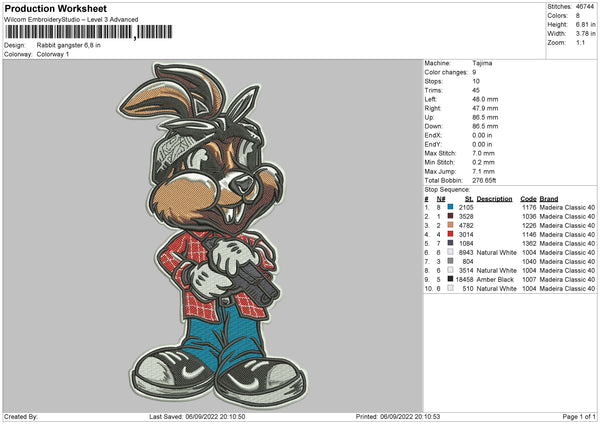Click the 'N#' column header
Image resolution: width=600 pixels, height=424 pixels.
click(x=441, y=199)
